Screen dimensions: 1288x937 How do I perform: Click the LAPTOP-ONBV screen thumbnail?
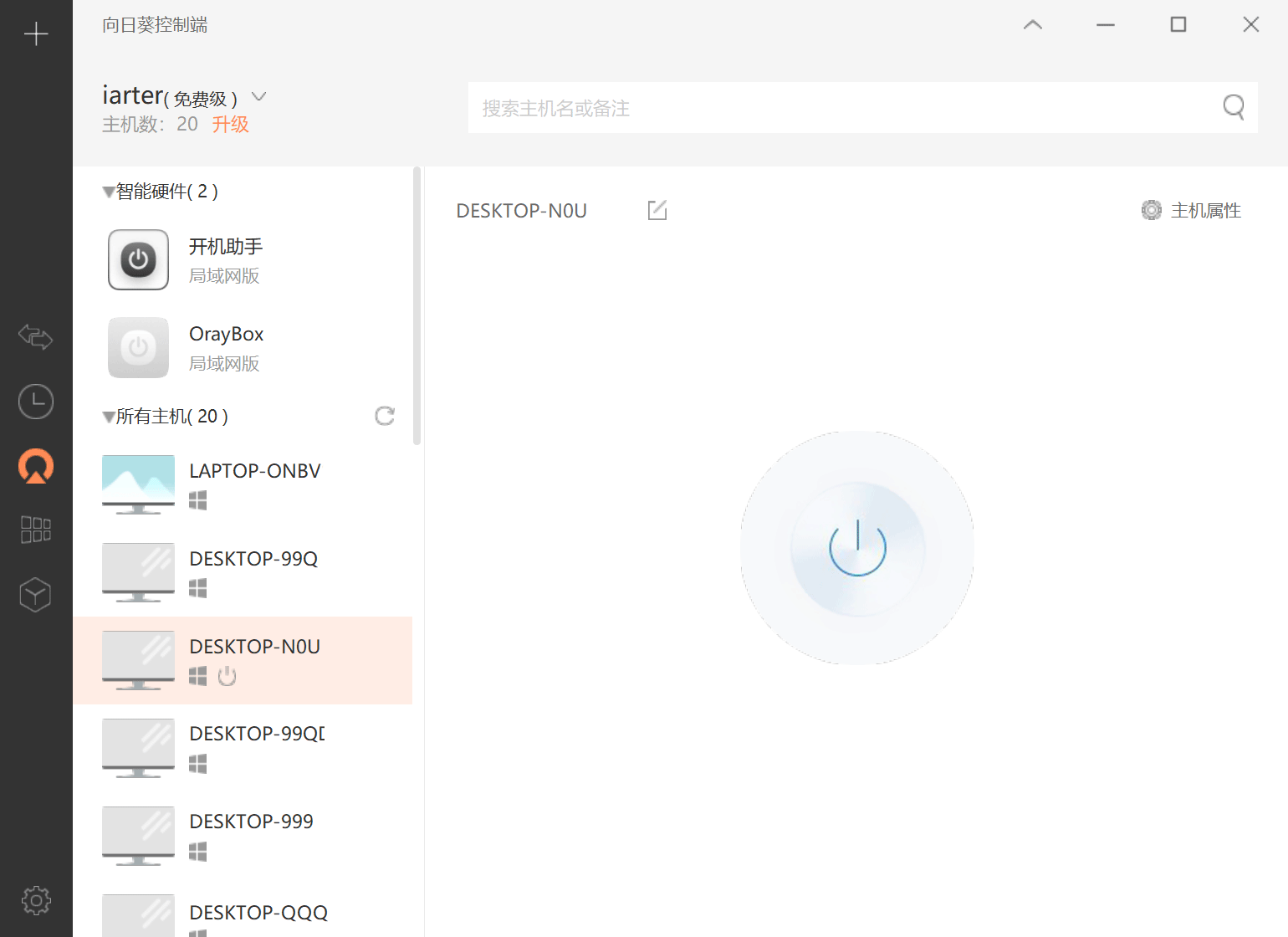point(139,484)
